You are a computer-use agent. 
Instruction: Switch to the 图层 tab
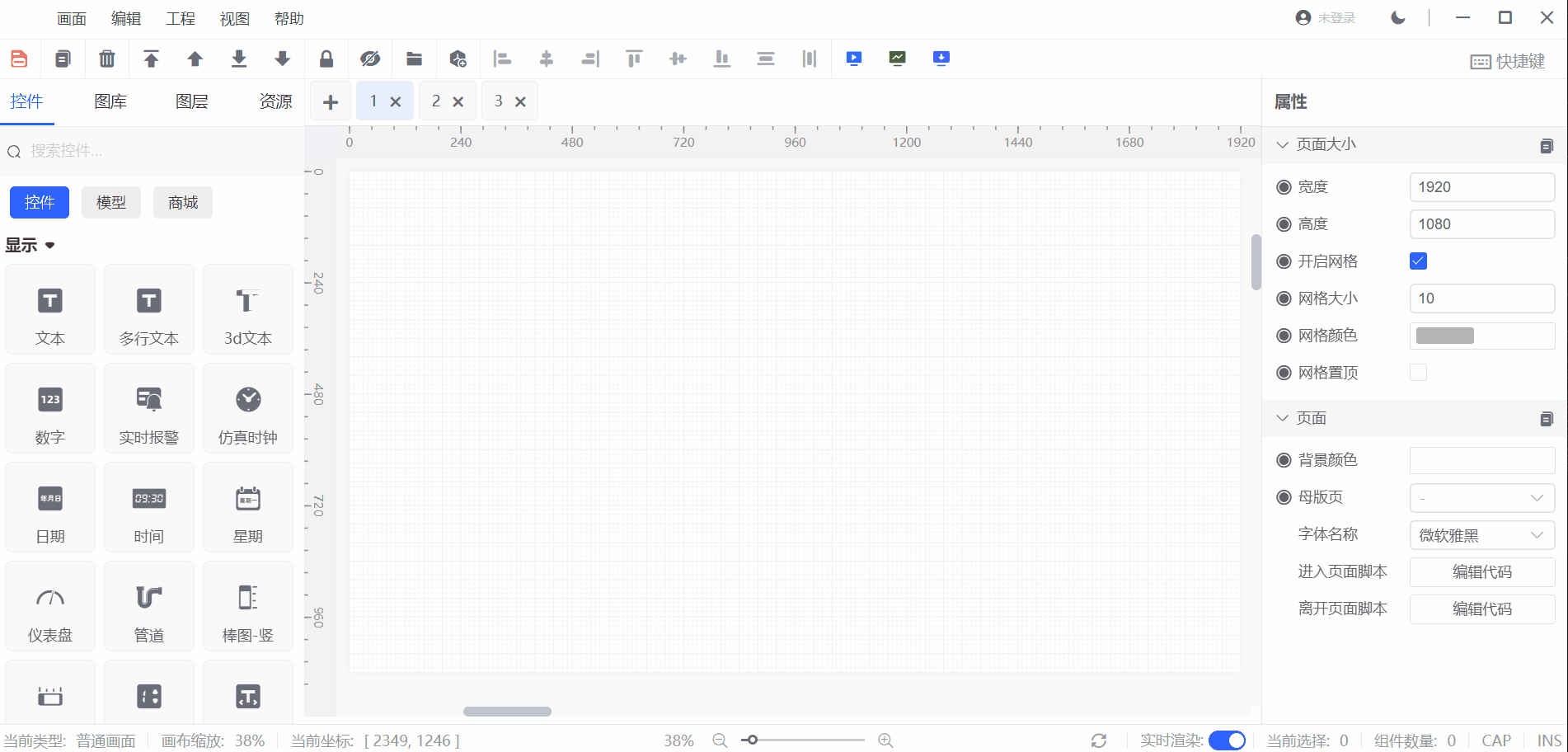click(192, 101)
